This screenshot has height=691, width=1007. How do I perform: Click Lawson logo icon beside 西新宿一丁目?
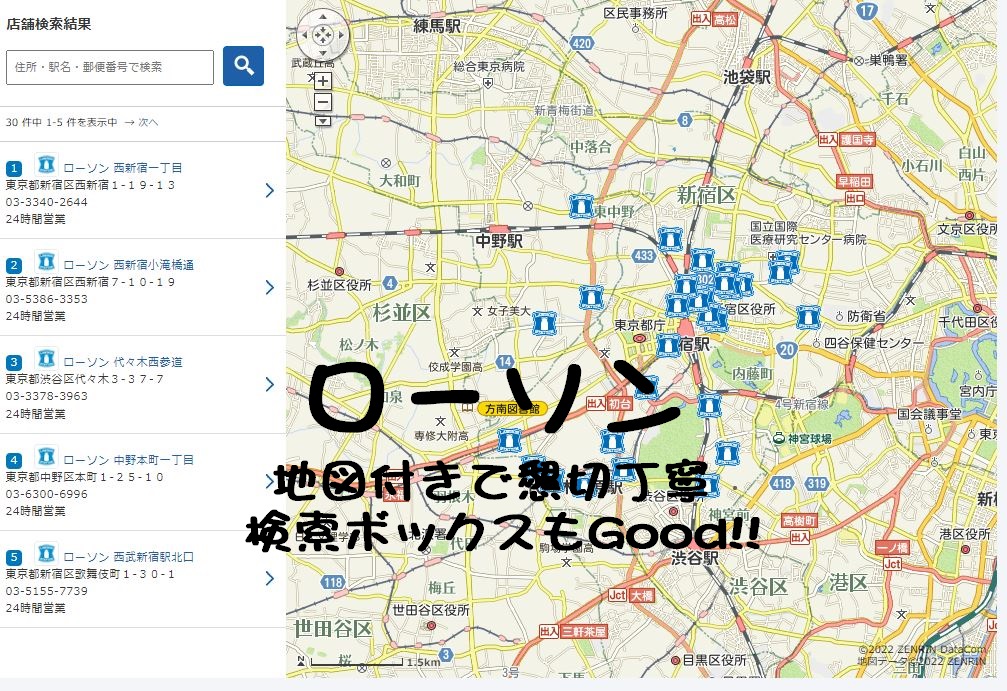point(46,164)
